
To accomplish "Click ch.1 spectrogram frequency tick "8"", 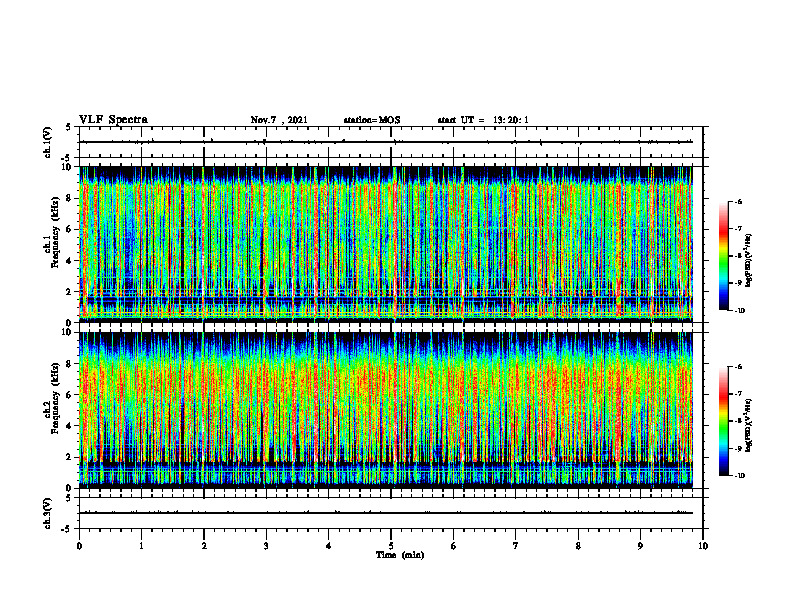I will coord(70,198).
